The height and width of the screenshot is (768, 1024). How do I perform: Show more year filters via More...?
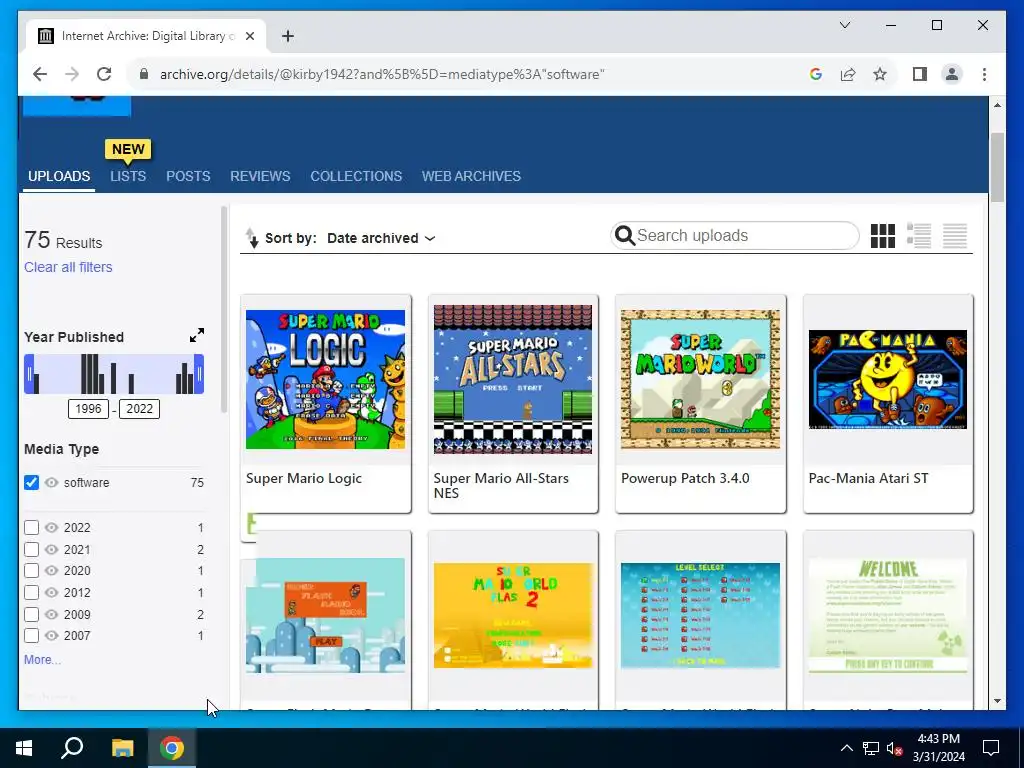[42, 660]
